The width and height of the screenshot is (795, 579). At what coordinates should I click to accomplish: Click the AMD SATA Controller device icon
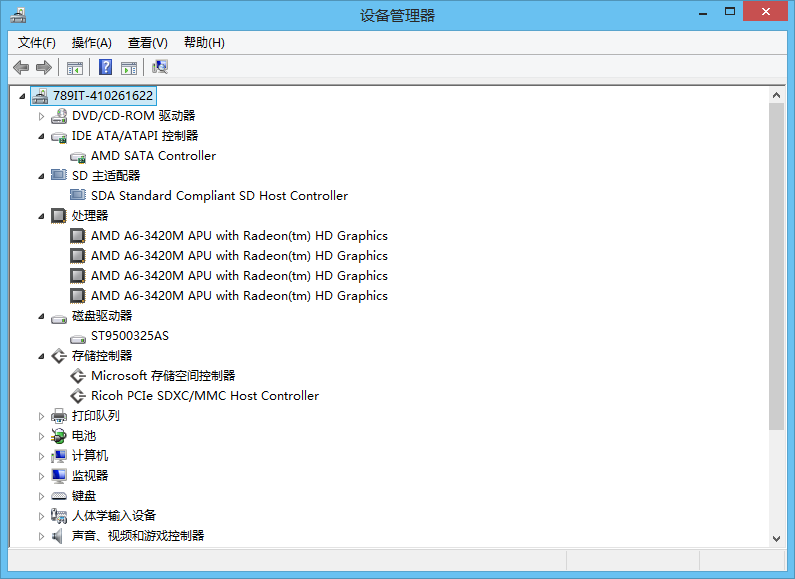tap(78, 157)
